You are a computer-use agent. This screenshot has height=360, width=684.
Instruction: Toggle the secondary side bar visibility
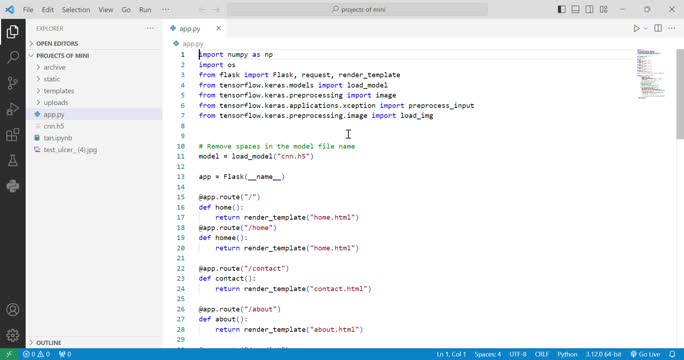(x=589, y=9)
